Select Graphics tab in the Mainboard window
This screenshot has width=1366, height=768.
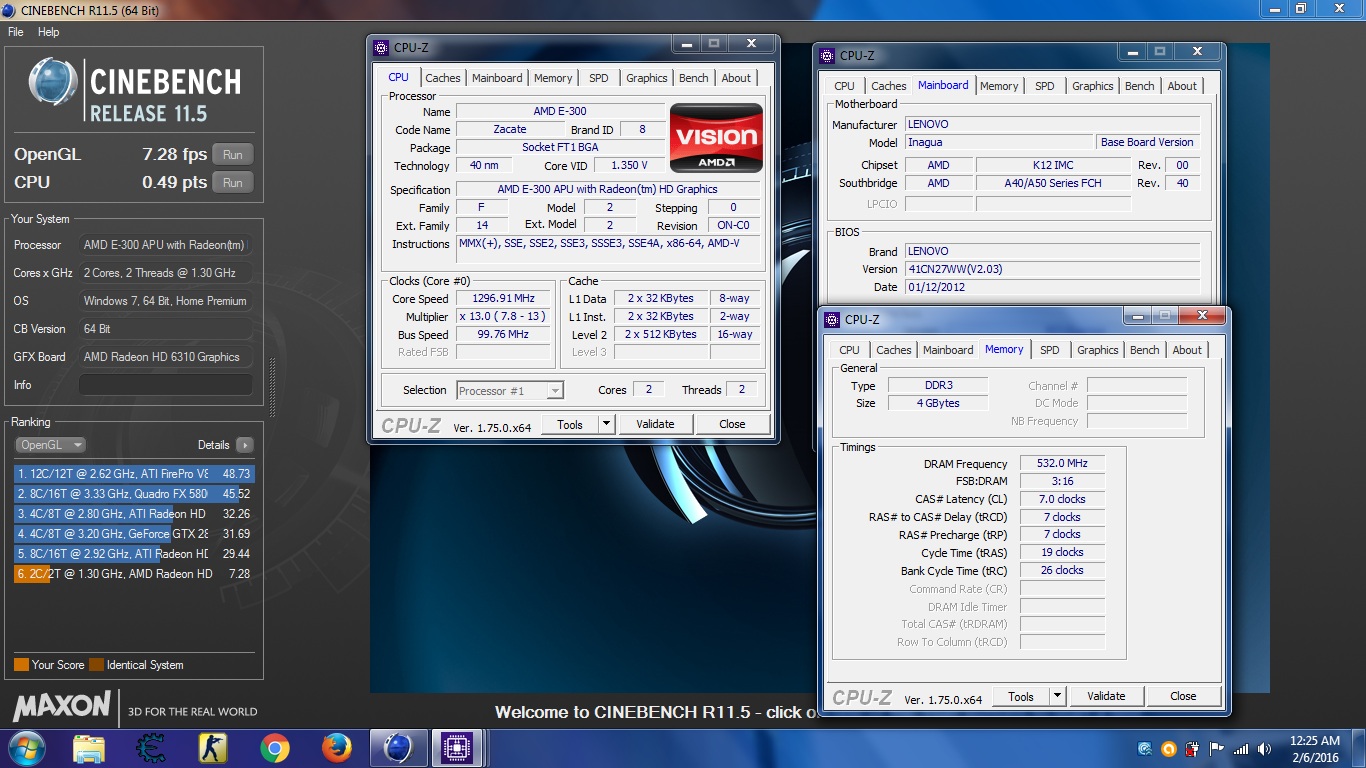coord(1093,86)
